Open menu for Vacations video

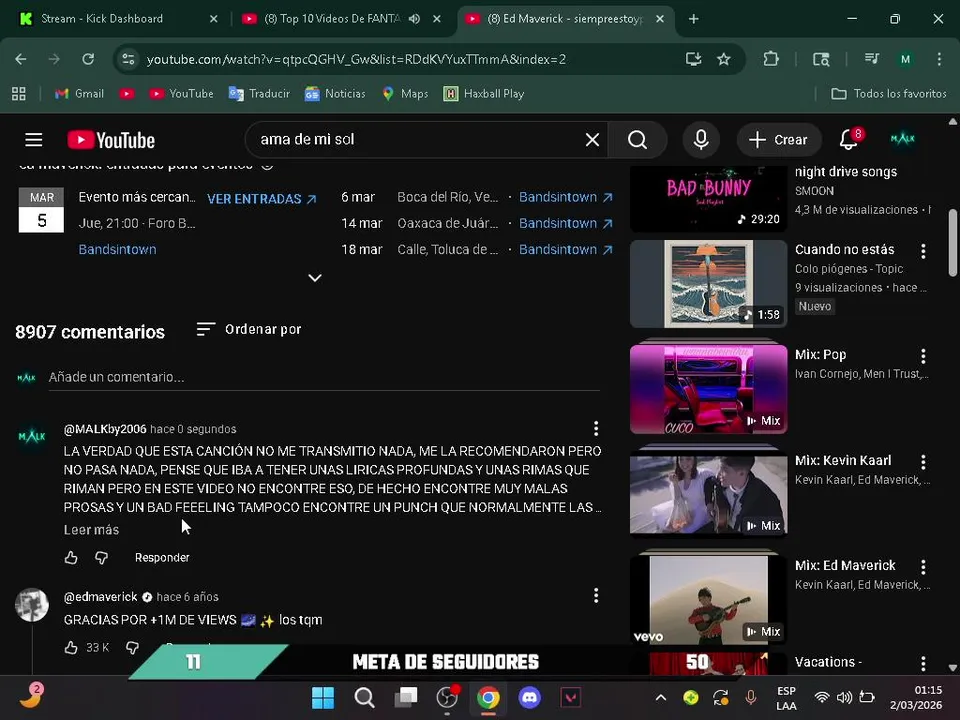click(923, 663)
